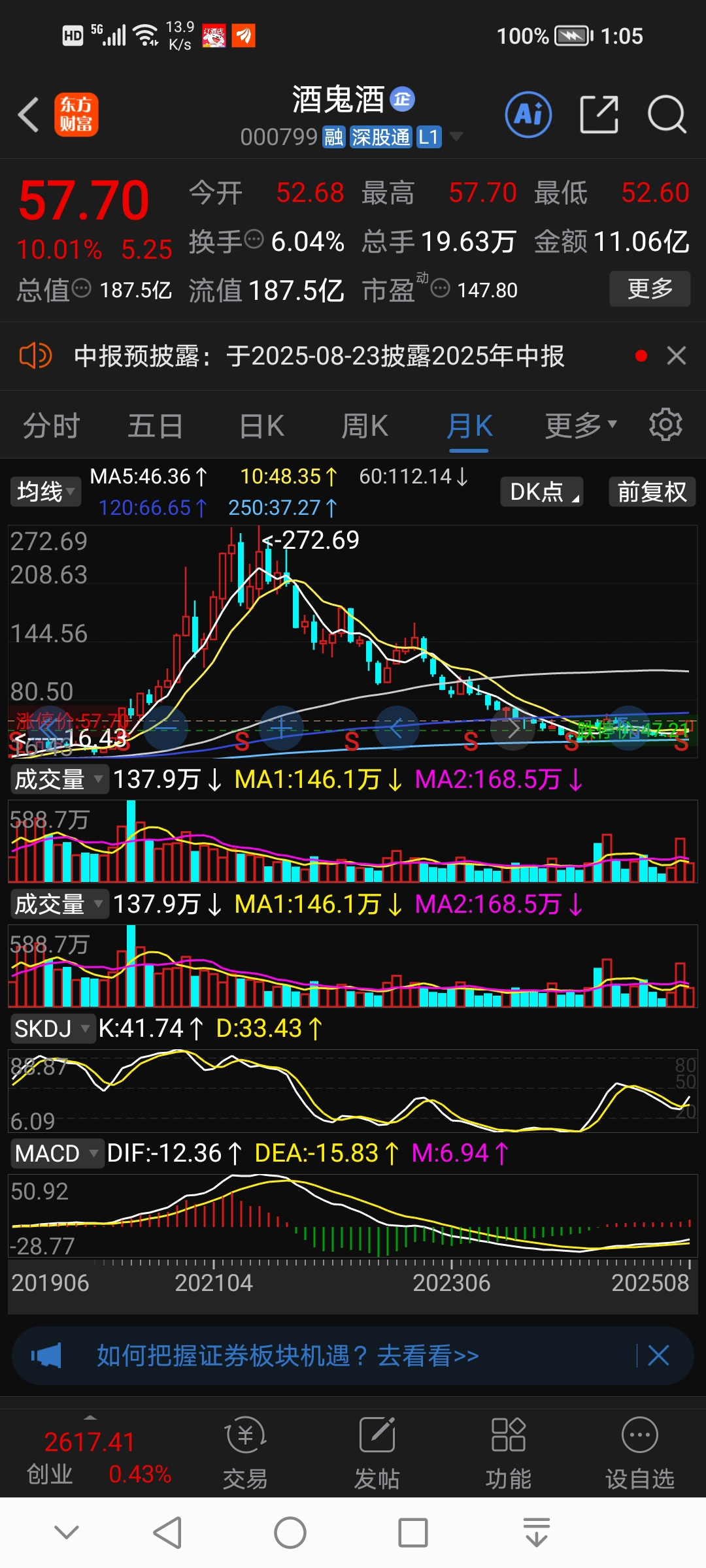706x1568 pixels.
Task: Tap the share export icon
Action: click(599, 114)
